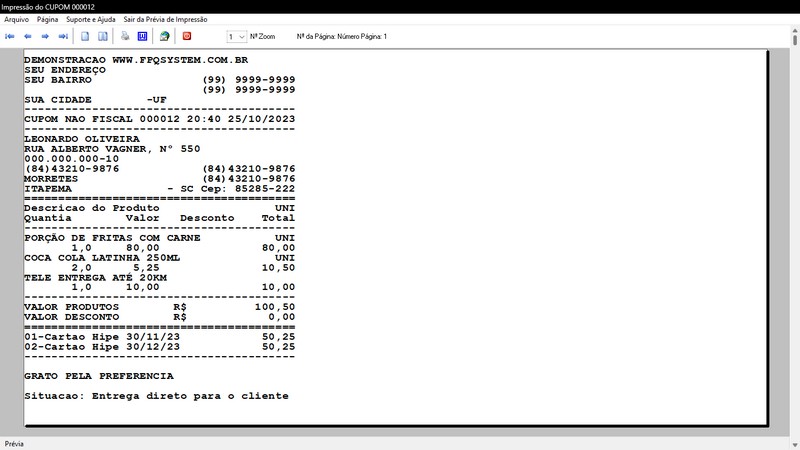Click 'Situacao: Entrega direto para o cliente'
This screenshot has height=450, width=800.
[156, 396]
